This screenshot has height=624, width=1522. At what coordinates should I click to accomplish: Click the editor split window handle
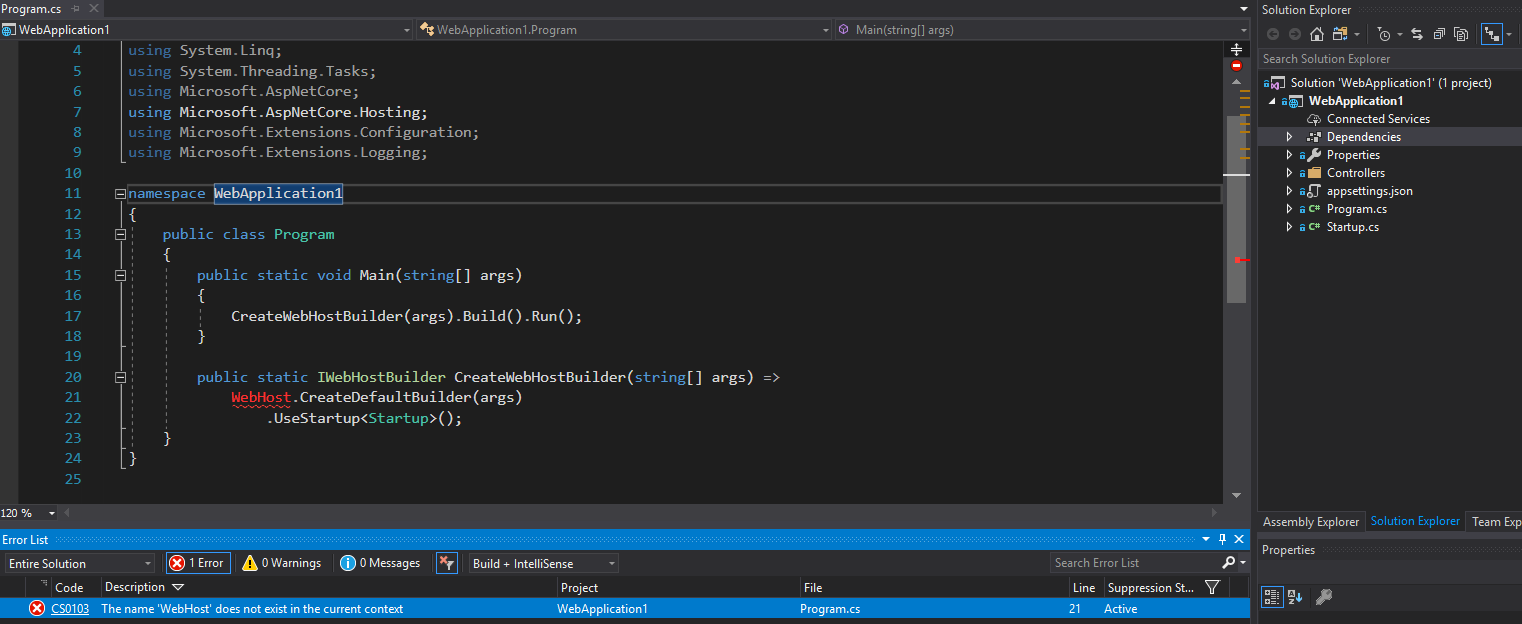[x=1237, y=48]
